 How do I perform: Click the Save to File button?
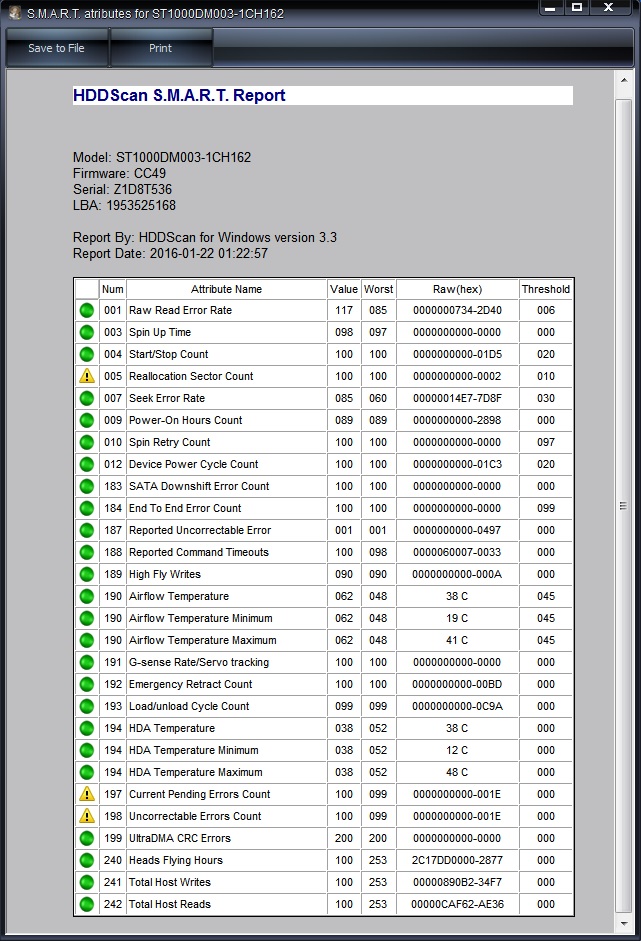(56, 48)
